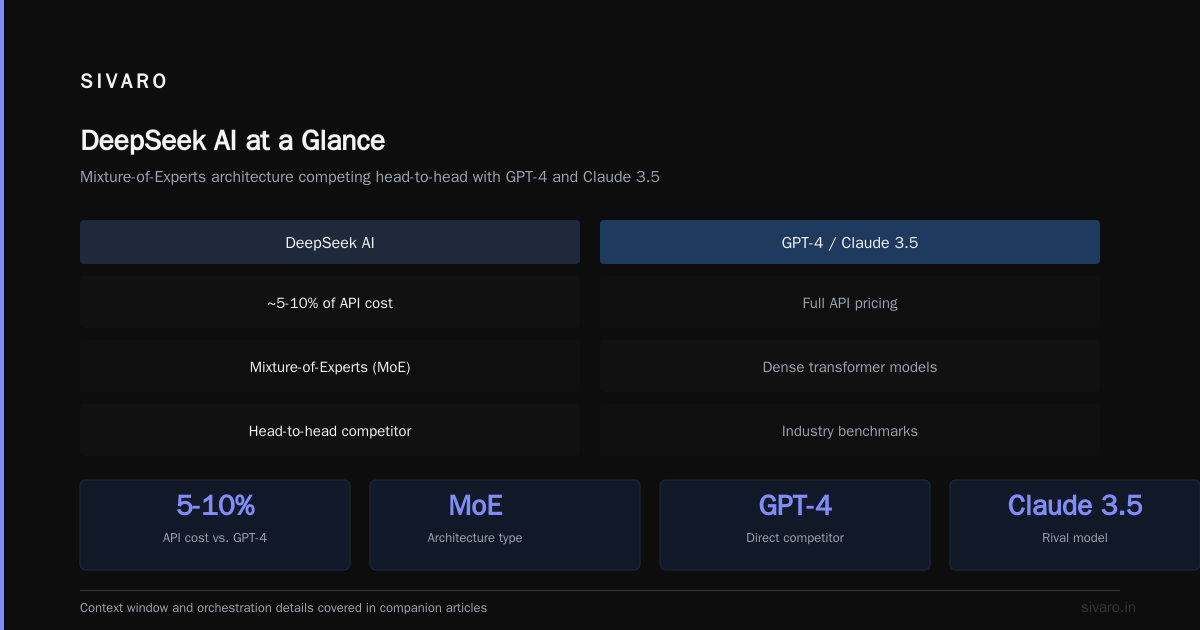Select the Mixture-of-Experts architecture subtitle line

[370, 177]
